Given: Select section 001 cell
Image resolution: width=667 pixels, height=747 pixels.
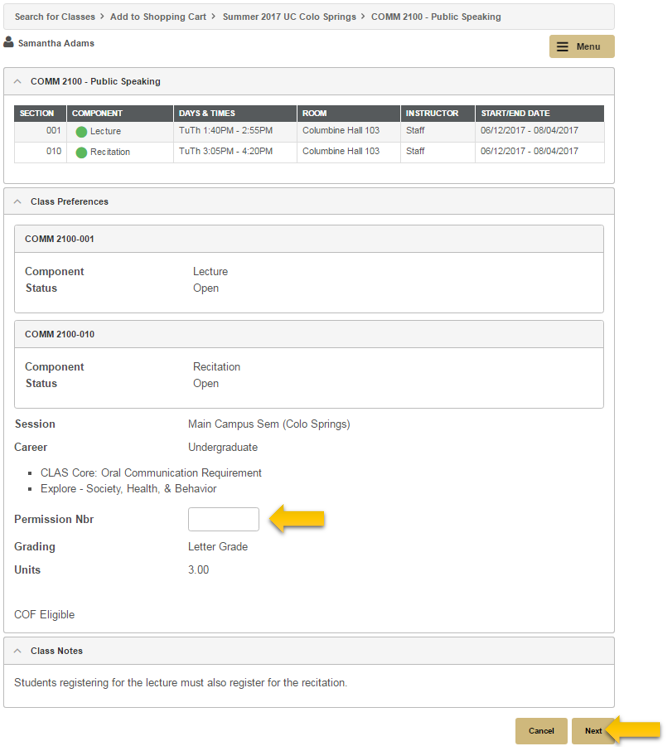Looking at the screenshot, I should coord(40,132).
